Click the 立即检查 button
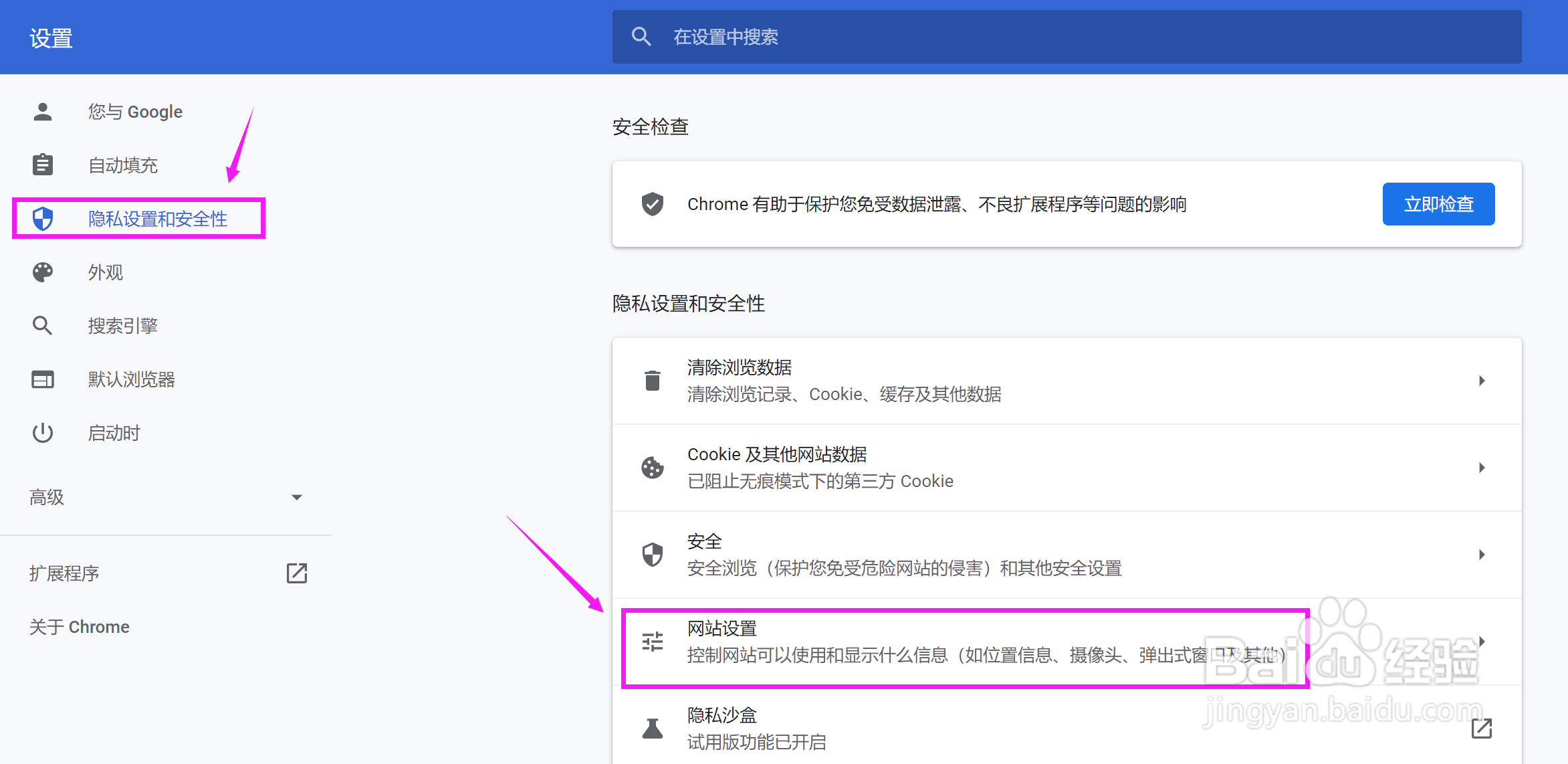The height and width of the screenshot is (764, 1568). 1438,204
